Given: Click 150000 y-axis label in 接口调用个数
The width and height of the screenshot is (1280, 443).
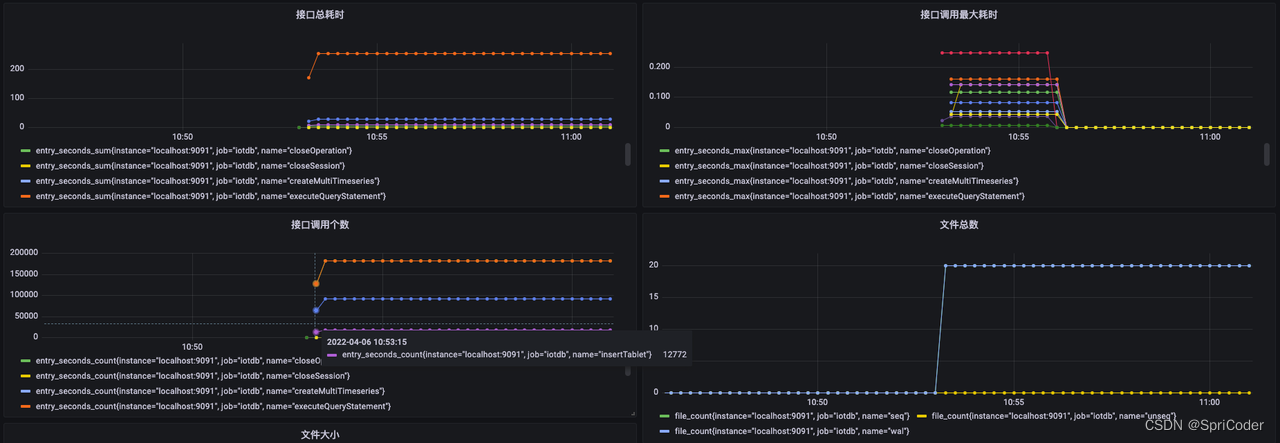Looking at the screenshot, I should tap(23, 273).
